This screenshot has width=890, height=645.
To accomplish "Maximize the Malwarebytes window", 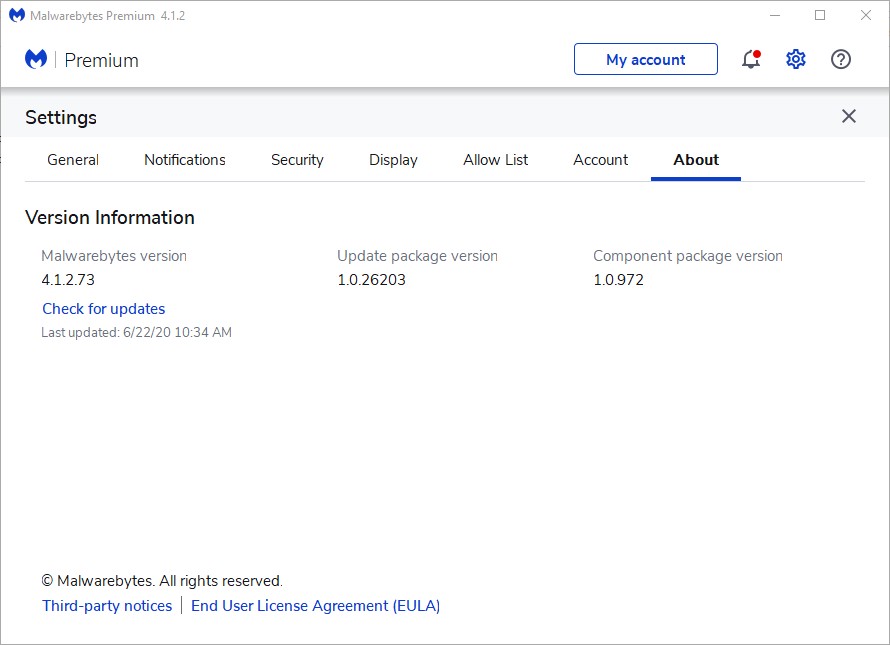I will 820,16.
